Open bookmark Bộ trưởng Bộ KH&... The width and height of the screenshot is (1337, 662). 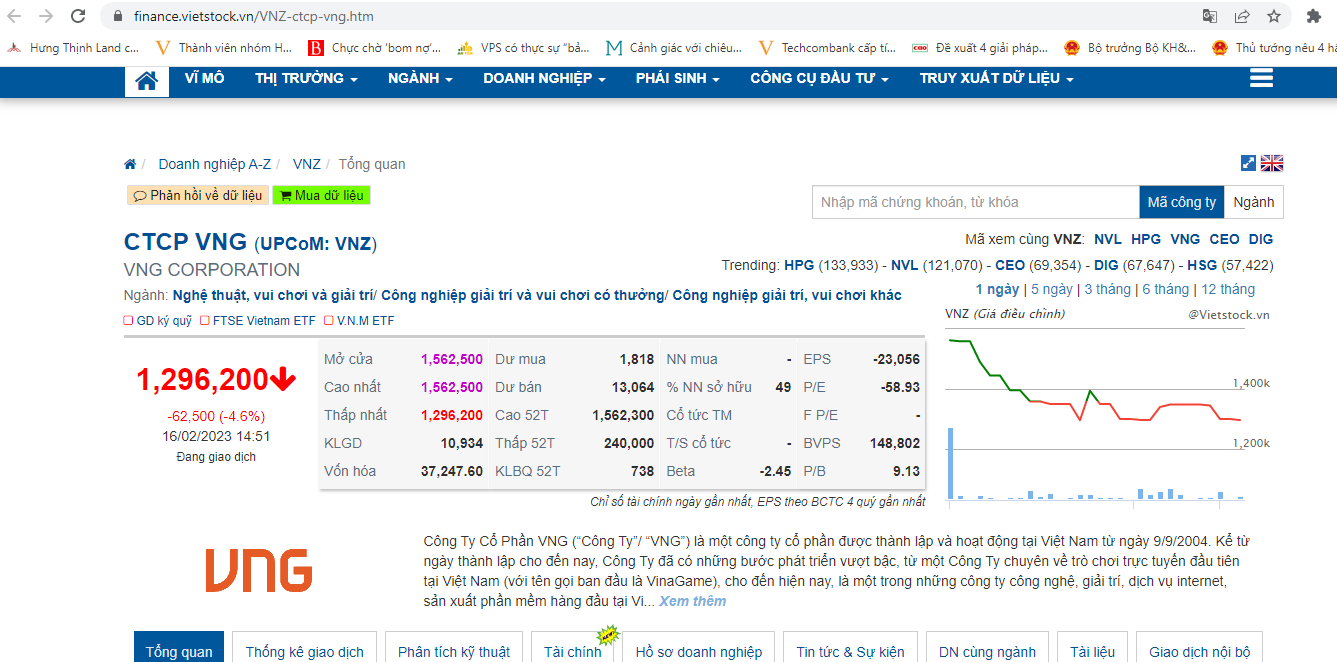(1130, 47)
